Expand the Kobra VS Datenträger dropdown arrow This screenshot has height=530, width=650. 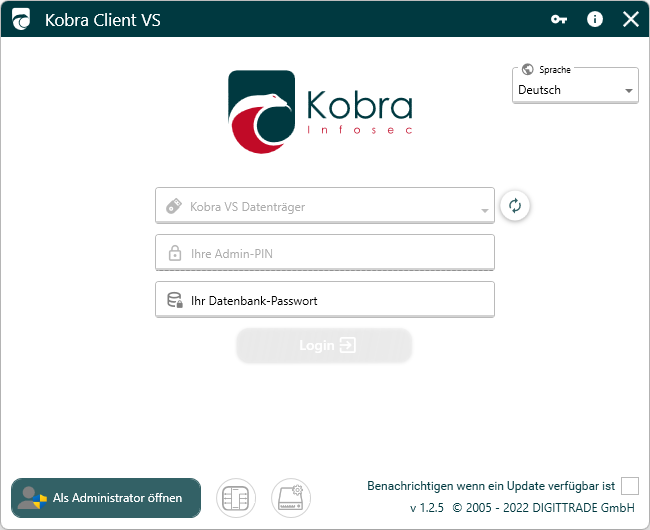tap(485, 210)
